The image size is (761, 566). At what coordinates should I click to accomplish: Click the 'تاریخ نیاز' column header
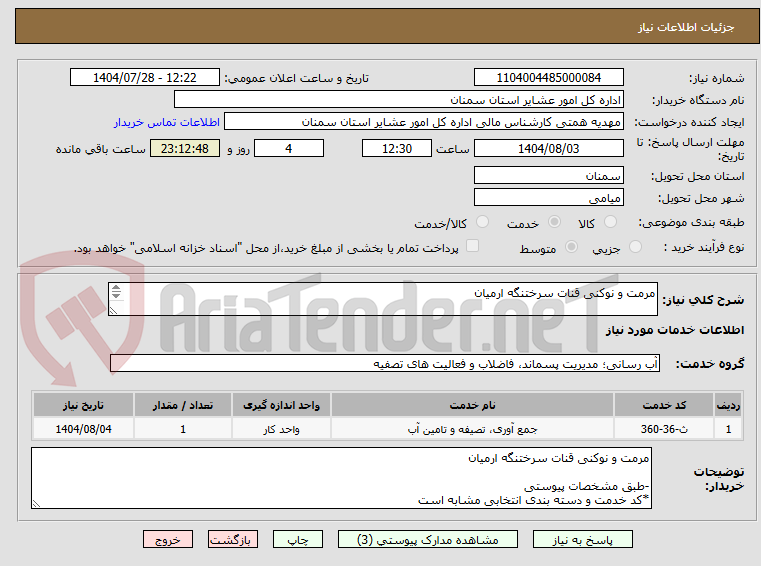tap(83, 405)
